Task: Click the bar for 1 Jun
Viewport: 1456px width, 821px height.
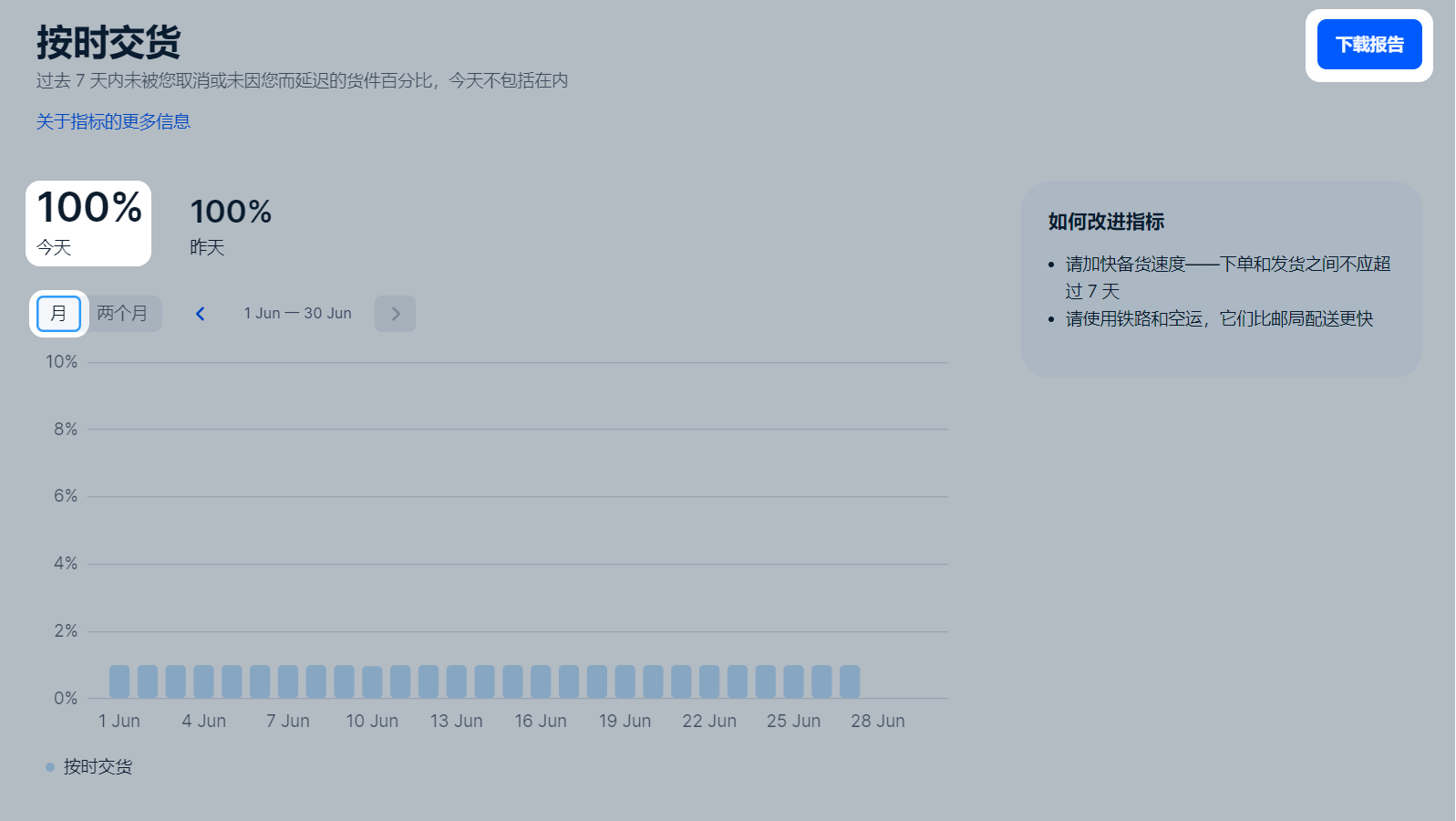Action: point(119,681)
